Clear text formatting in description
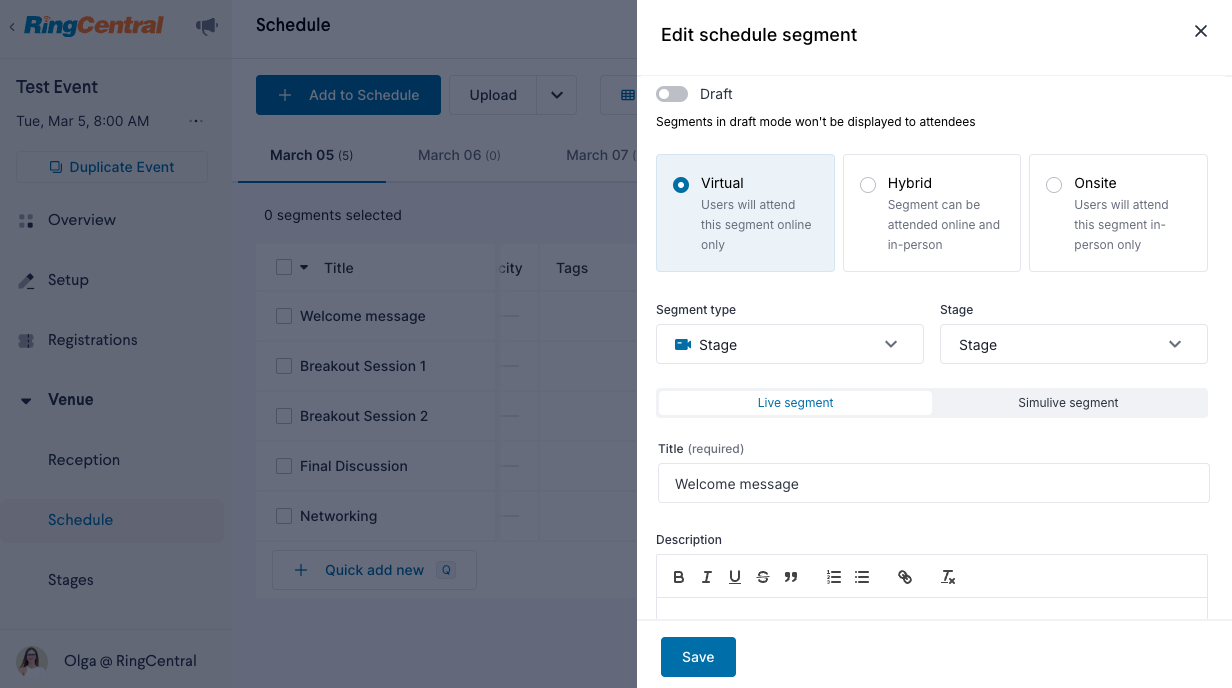The image size is (1232, 688). (948, 577)
